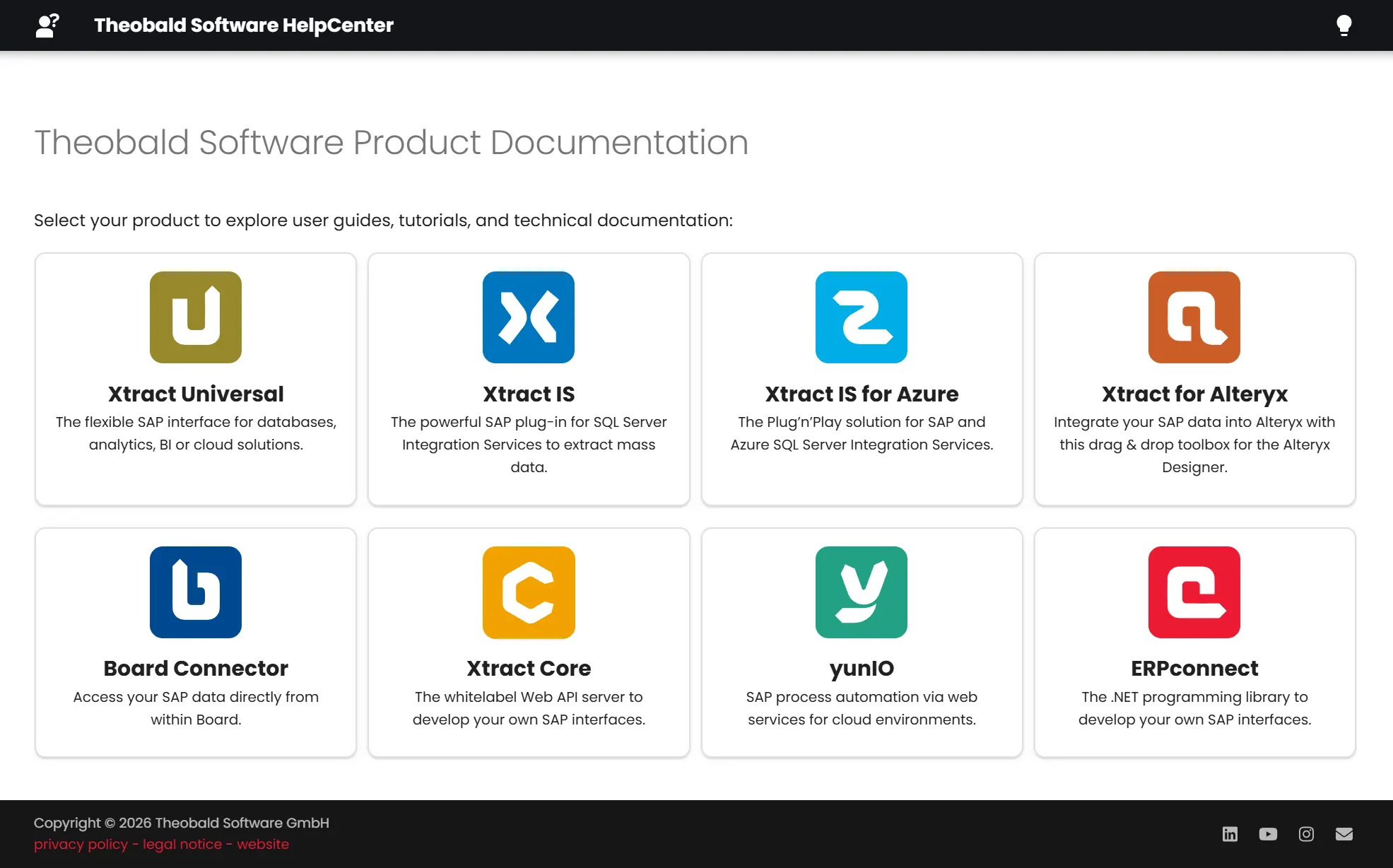Open the LinkedIn icon in footer
Viewport: 1393px width, 868px height.
tap(1230, 834)
